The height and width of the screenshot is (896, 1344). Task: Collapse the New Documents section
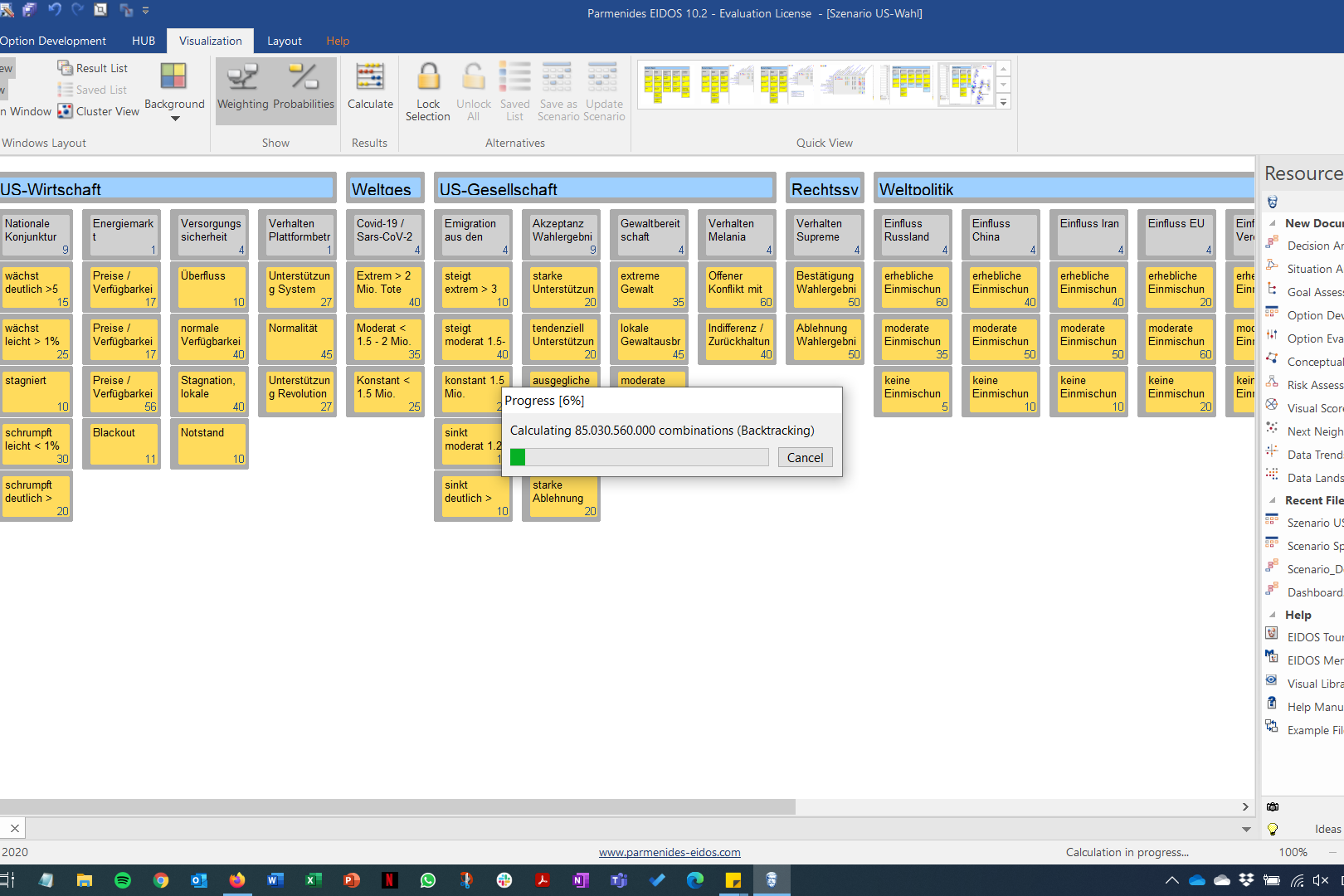1273,223
